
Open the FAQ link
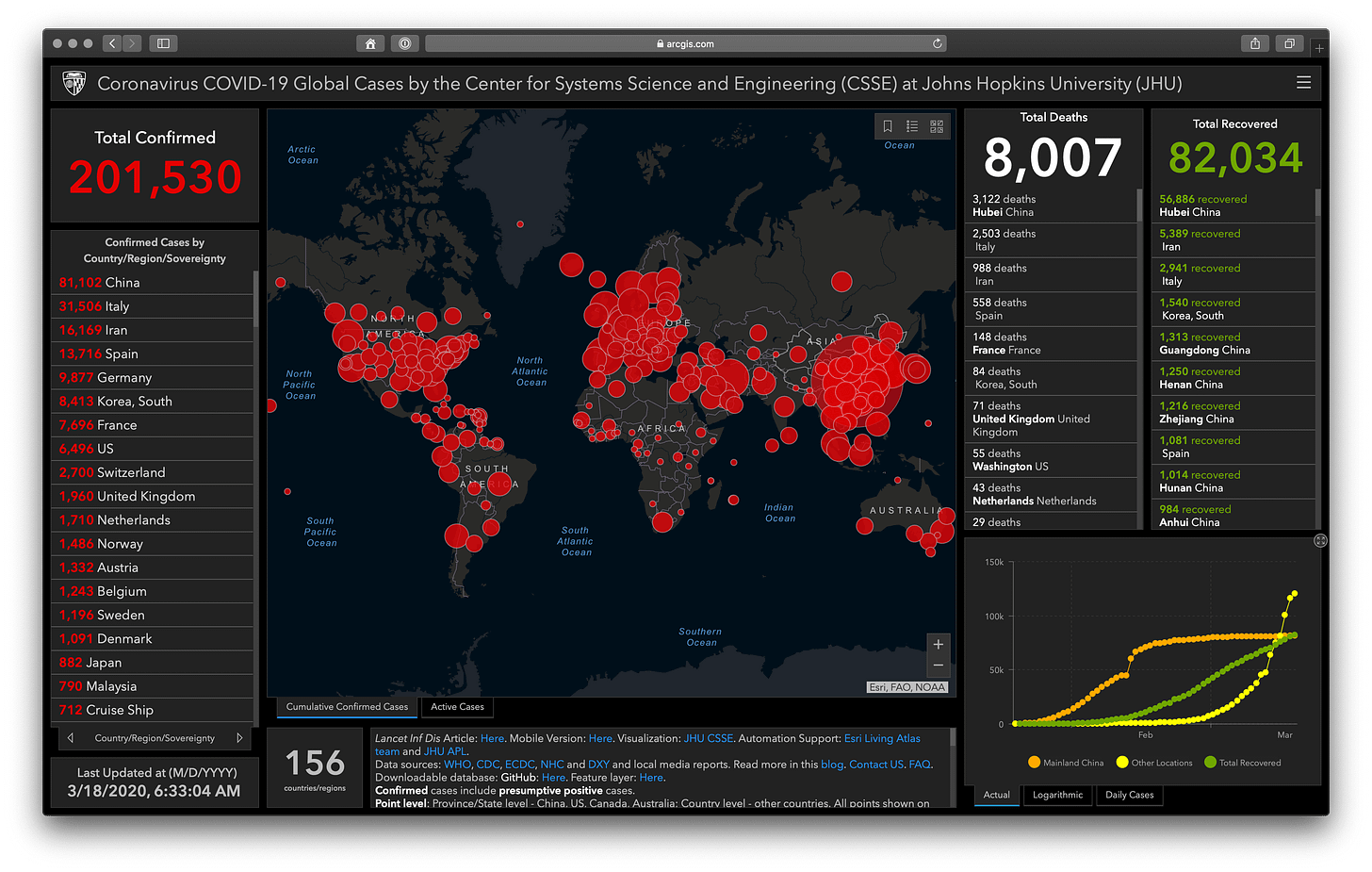(x=920, y=765)
